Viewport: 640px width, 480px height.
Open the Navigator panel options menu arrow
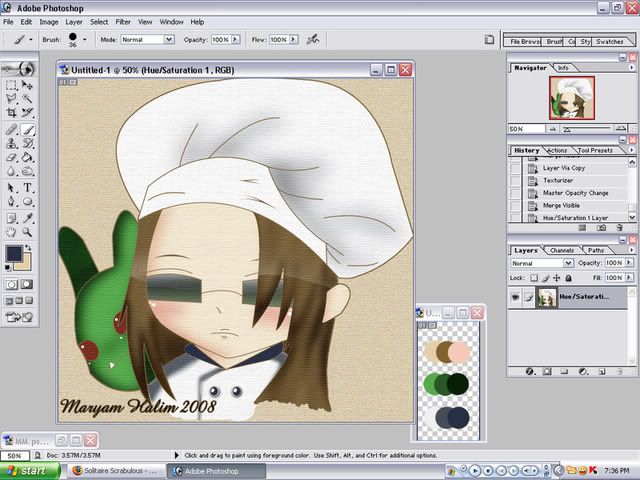pos(631,68)
